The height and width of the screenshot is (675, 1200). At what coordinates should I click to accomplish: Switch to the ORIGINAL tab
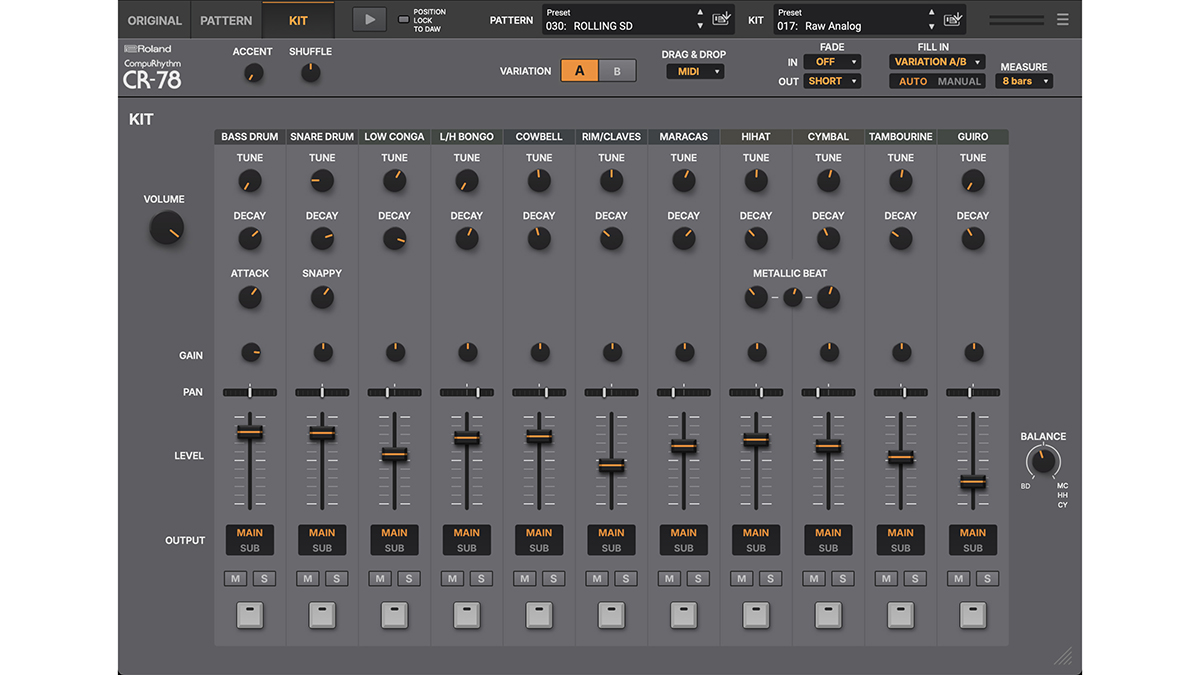154,19
